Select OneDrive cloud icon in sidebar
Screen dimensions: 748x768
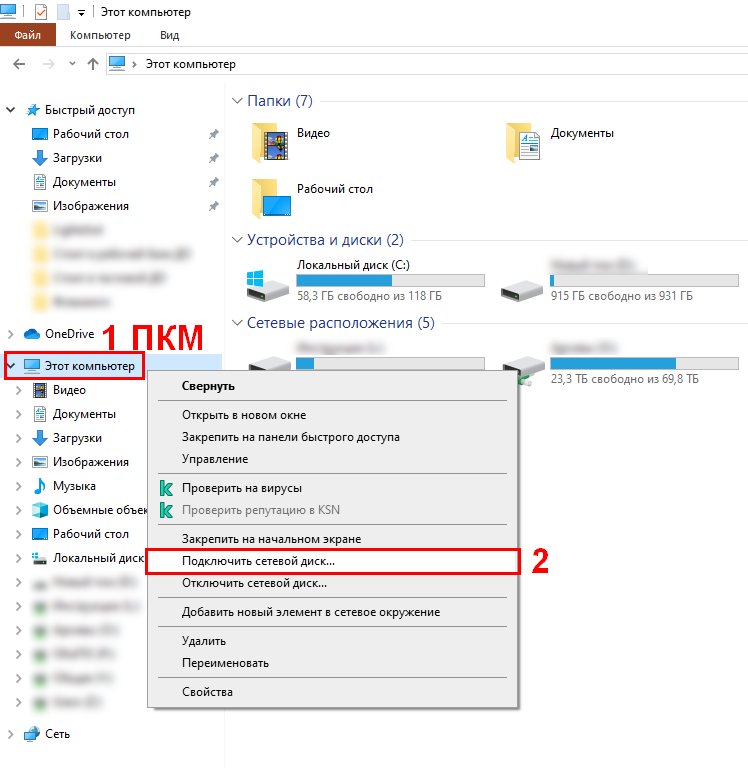click(x=31, y=334)
